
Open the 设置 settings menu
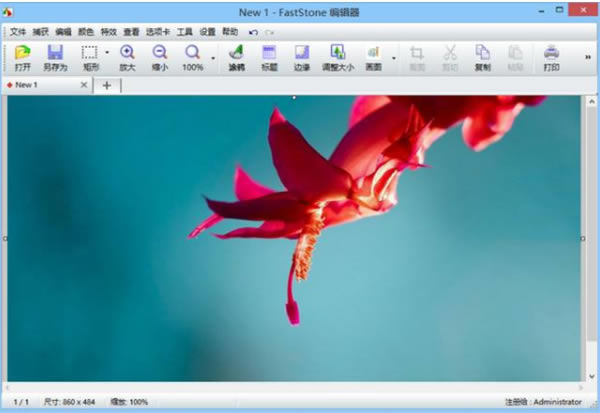(207, 32)
